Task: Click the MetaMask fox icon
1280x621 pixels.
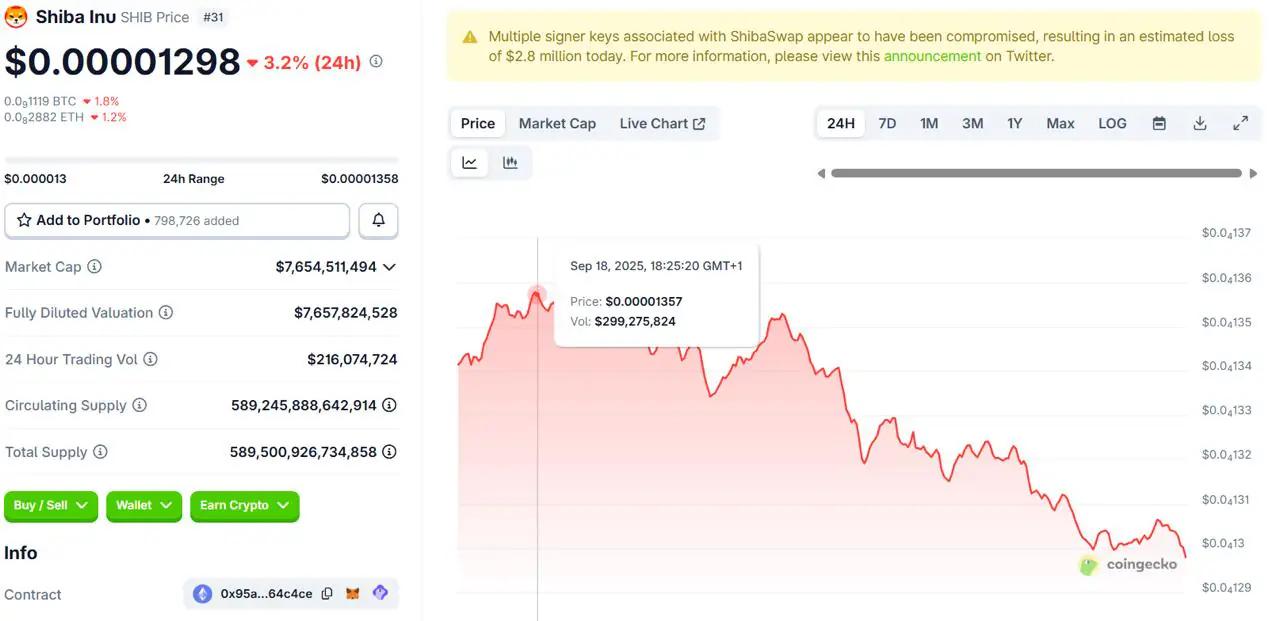Action: tap(353, 594)
